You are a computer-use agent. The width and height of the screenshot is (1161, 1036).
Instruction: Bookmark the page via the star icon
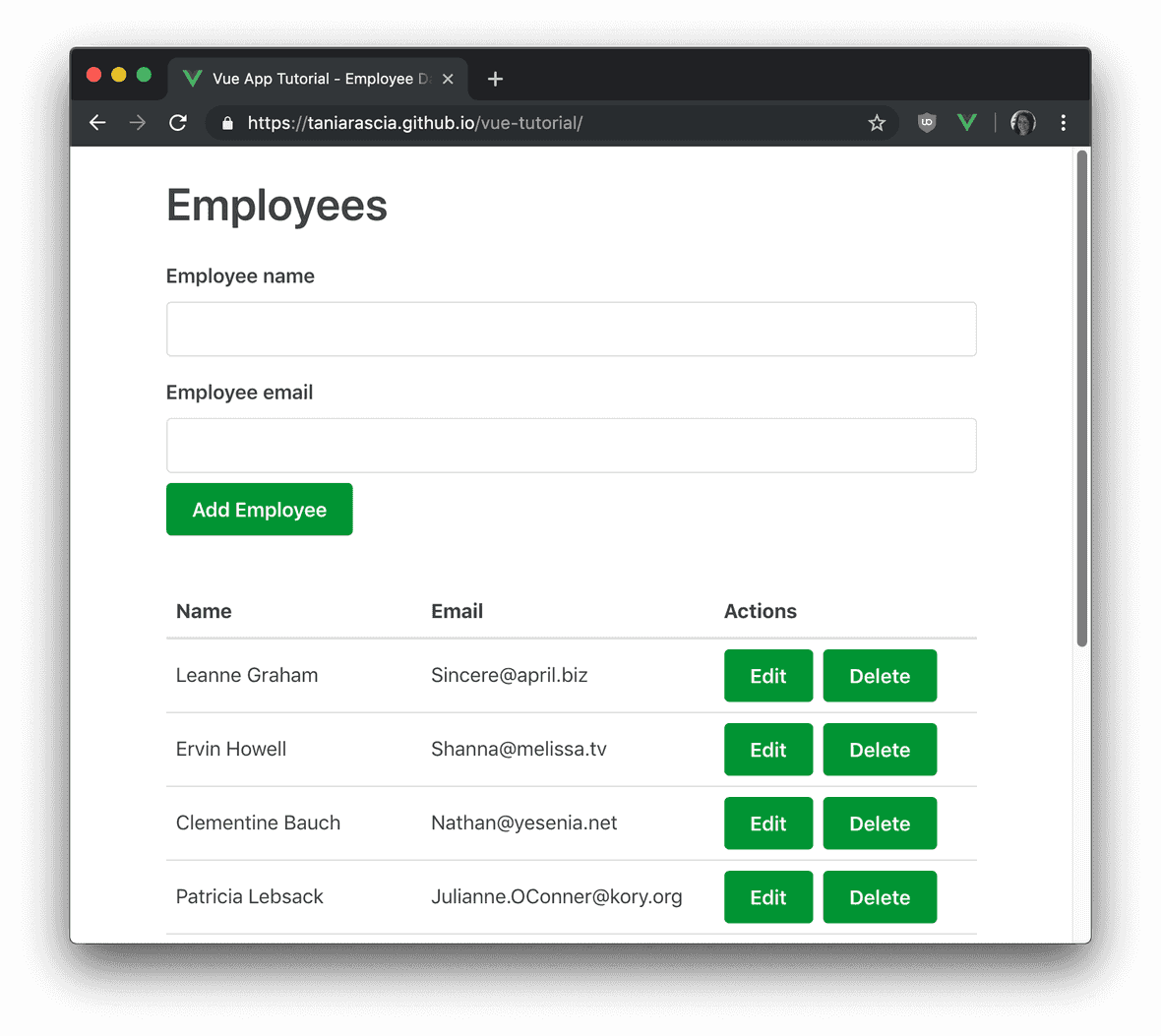tap(876, 122)
